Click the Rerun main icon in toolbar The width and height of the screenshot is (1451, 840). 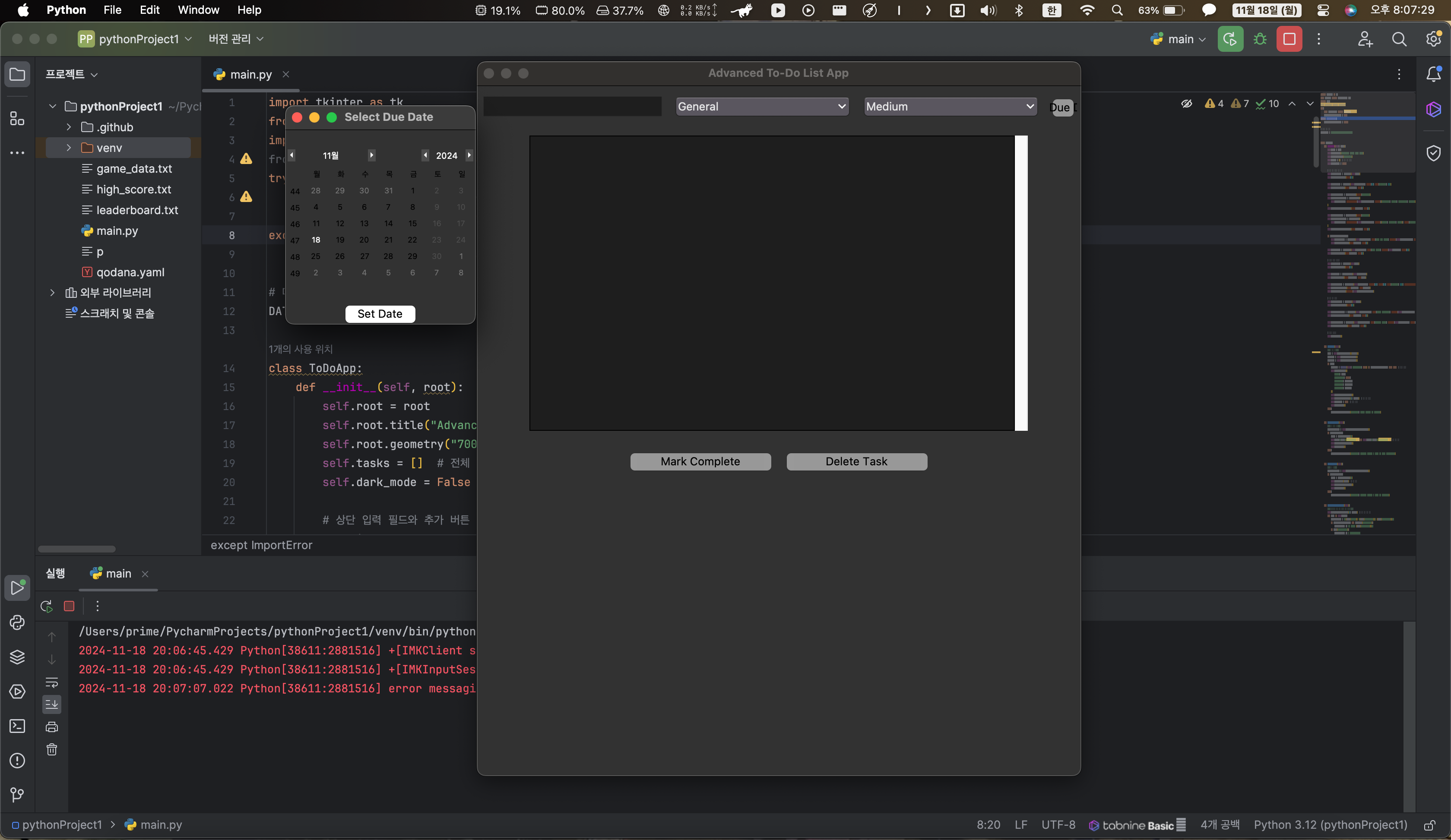[x=1230, y=39]
